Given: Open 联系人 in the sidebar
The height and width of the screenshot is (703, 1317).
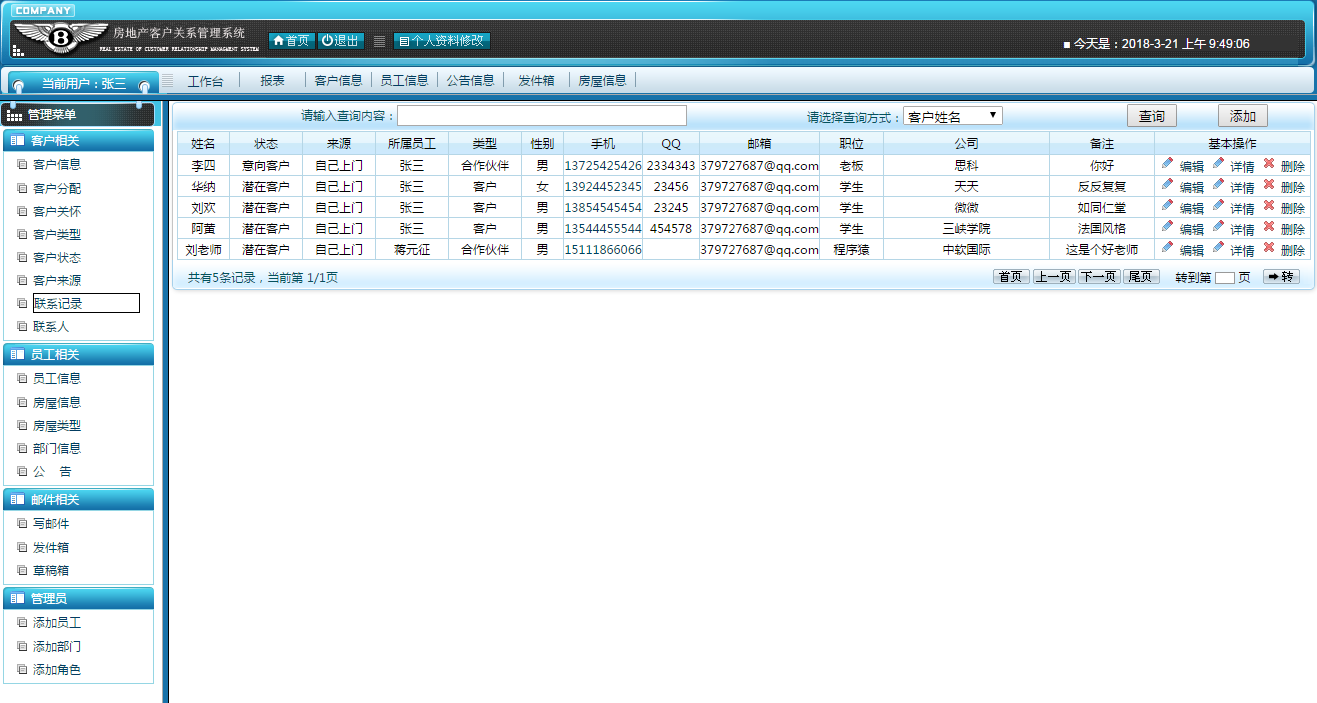Looking at the screenshot, I should pos(51,326).
